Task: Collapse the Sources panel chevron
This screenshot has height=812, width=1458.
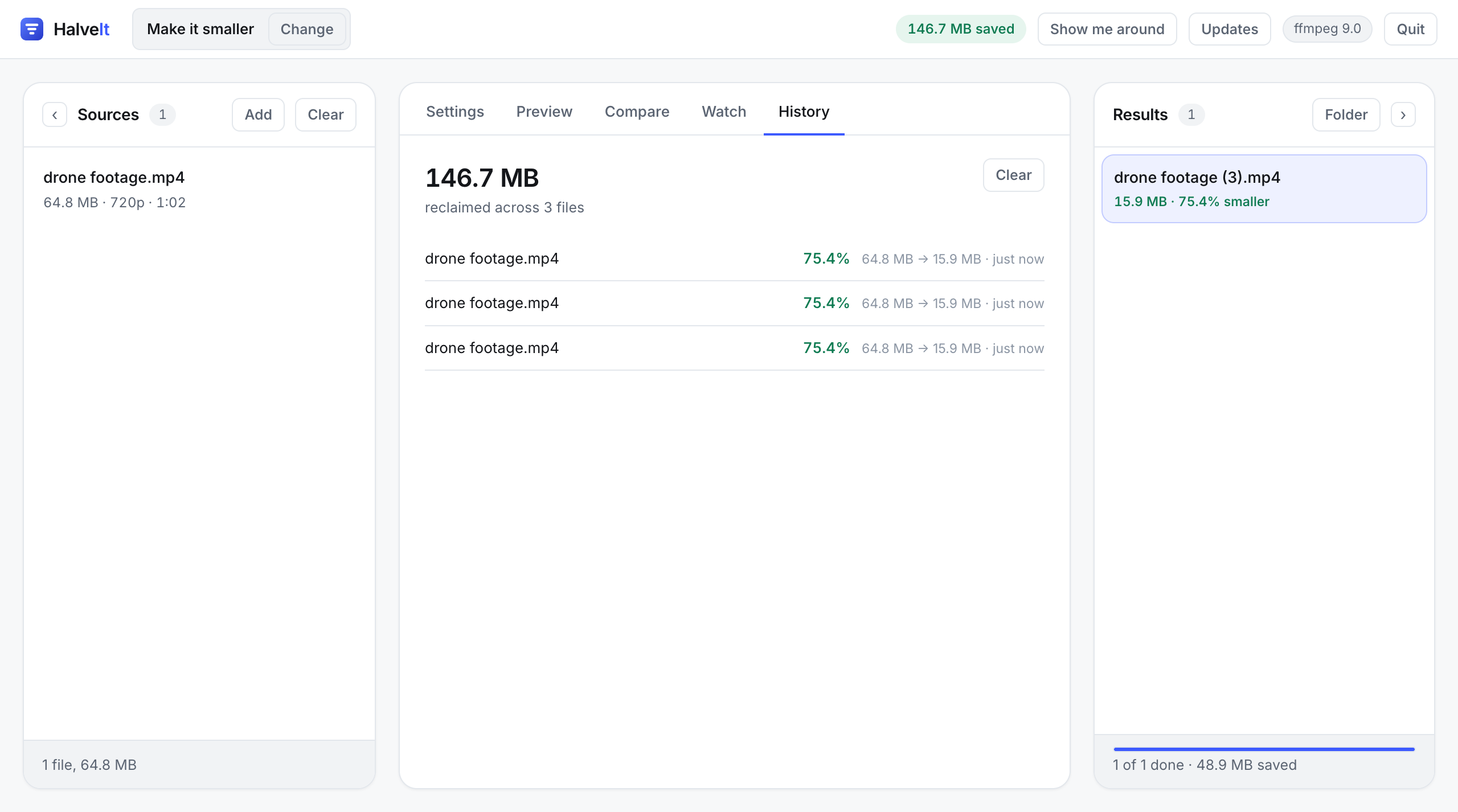Action: (x=55, y=114)
